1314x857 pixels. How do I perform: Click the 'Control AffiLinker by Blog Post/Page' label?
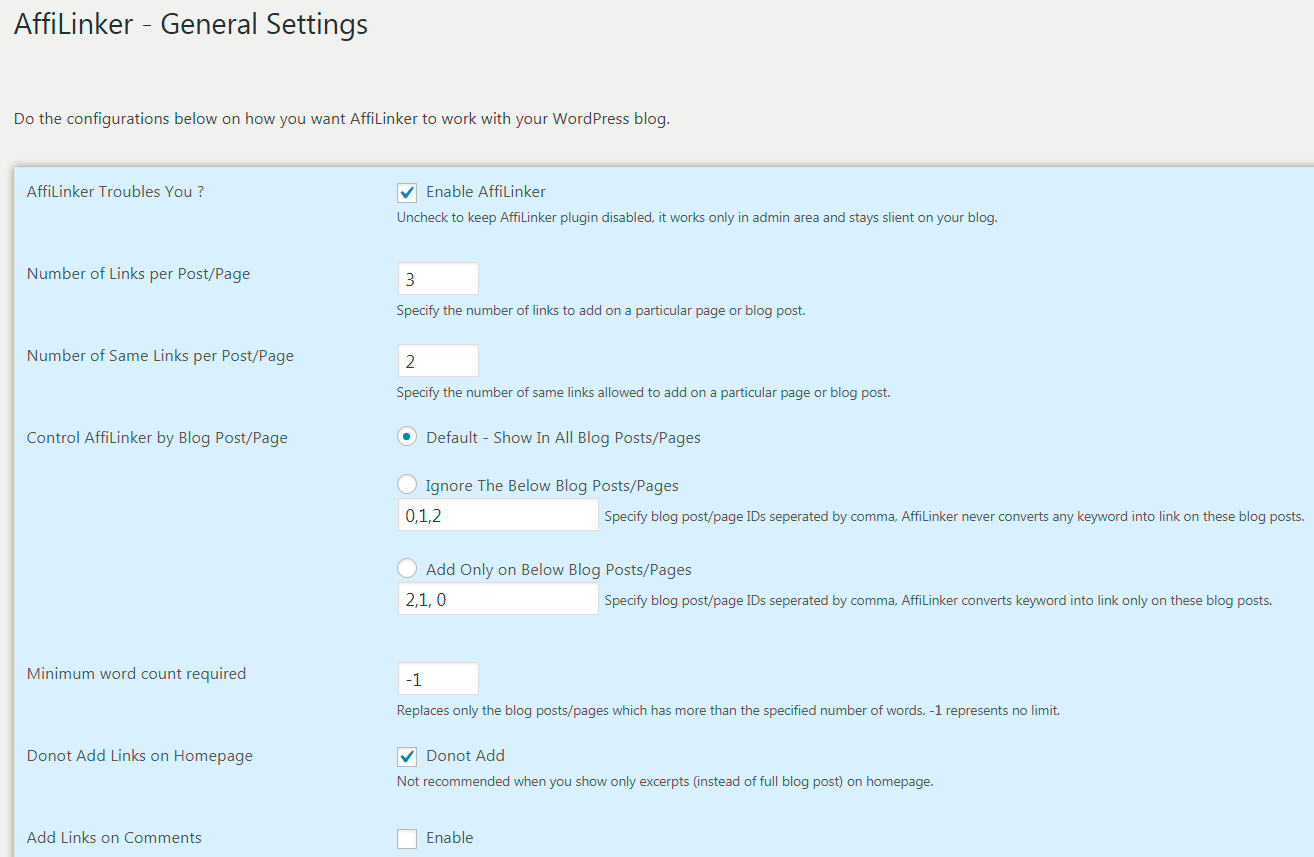pos(157,438)
